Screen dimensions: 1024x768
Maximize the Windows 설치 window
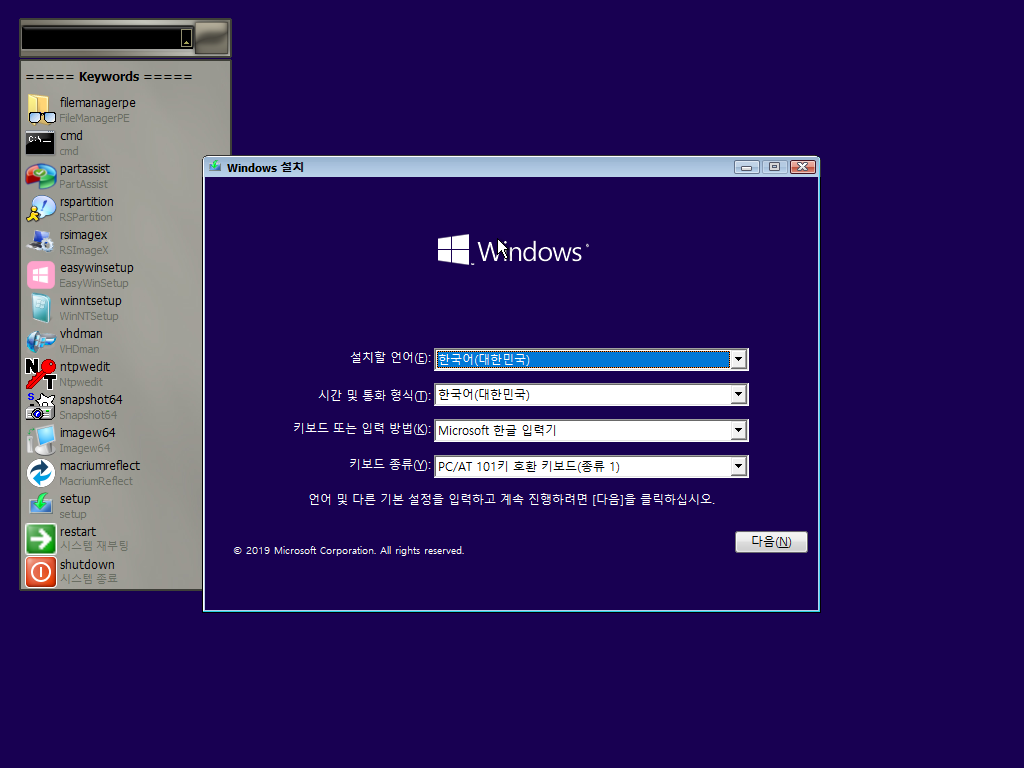(775, 167)
